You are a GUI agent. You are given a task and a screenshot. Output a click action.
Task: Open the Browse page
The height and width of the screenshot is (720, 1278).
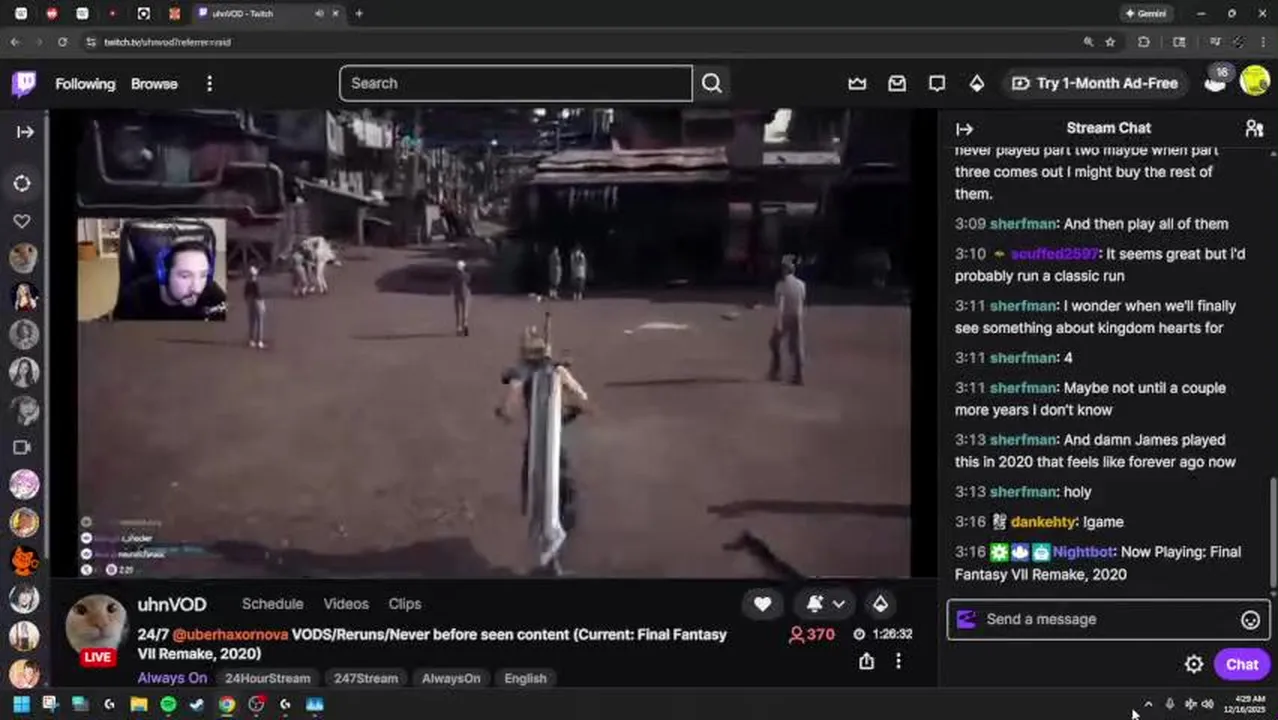tap(154, 84)
